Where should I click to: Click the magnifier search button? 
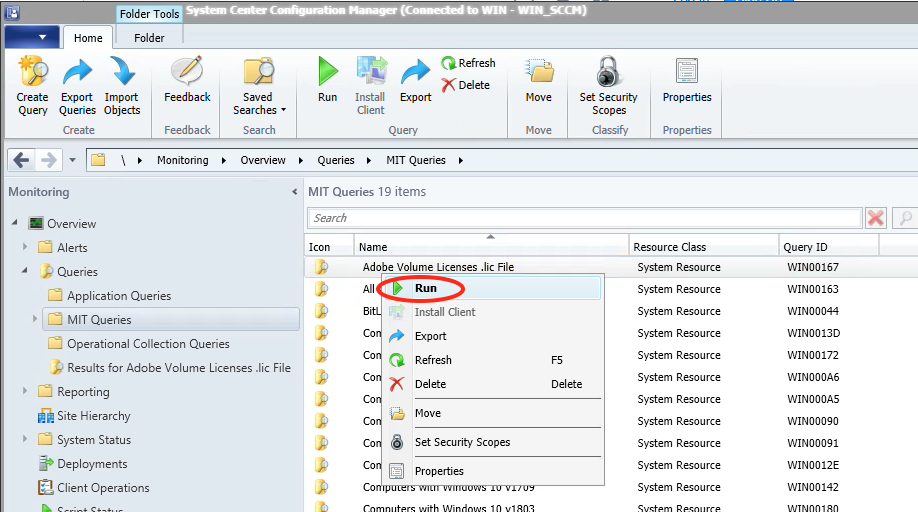[x=905, y=218]
